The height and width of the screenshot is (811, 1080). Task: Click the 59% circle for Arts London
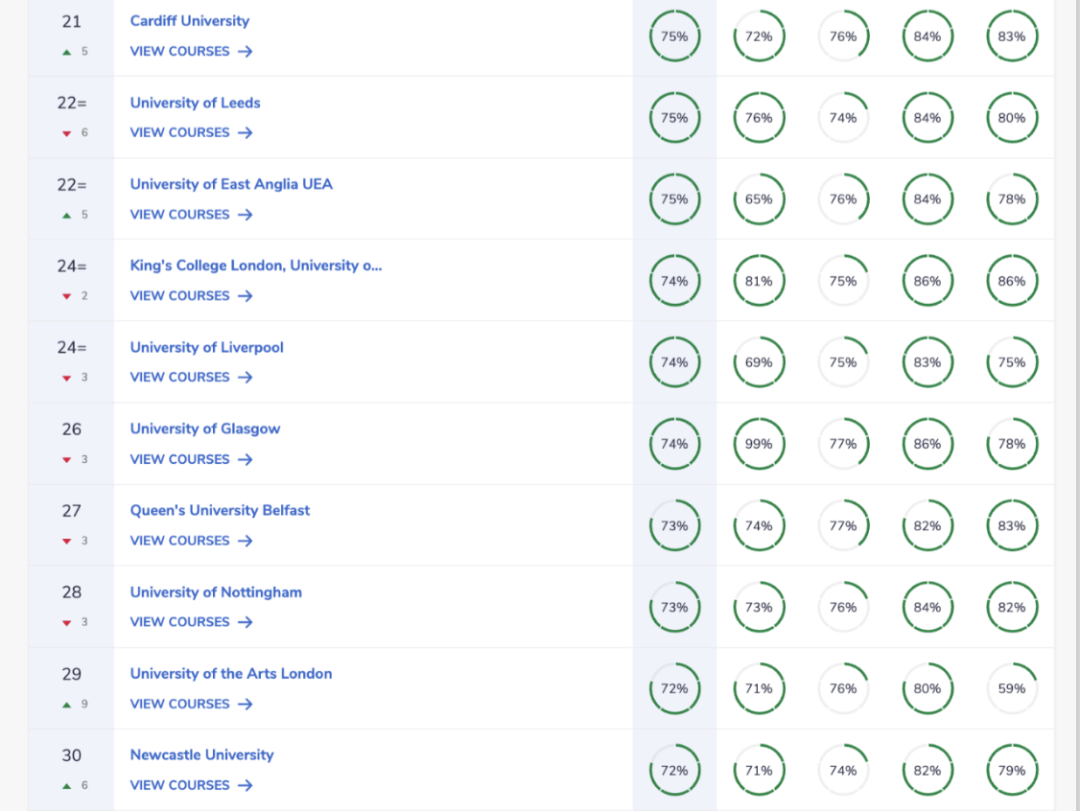1011,688
